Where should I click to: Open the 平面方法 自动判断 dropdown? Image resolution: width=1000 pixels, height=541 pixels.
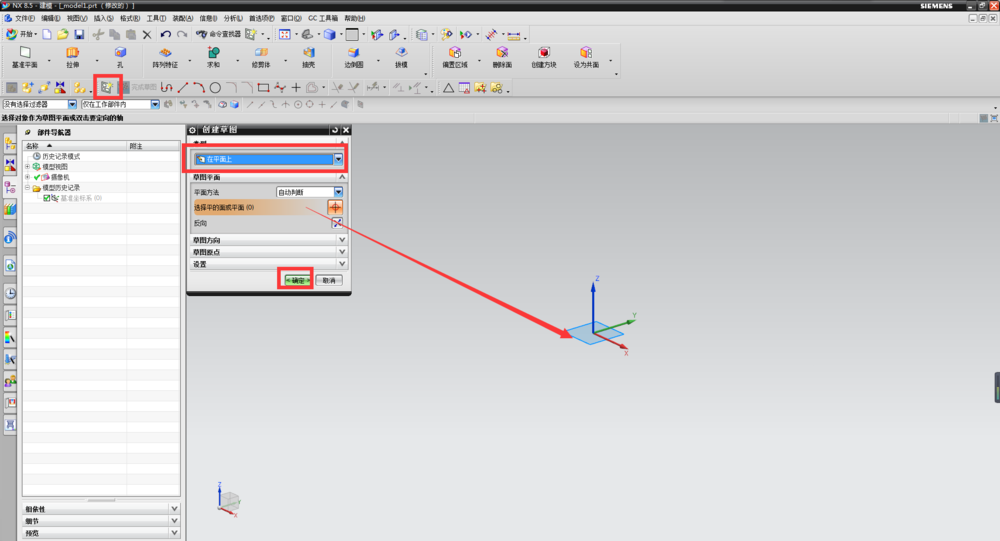pos(338,192)
